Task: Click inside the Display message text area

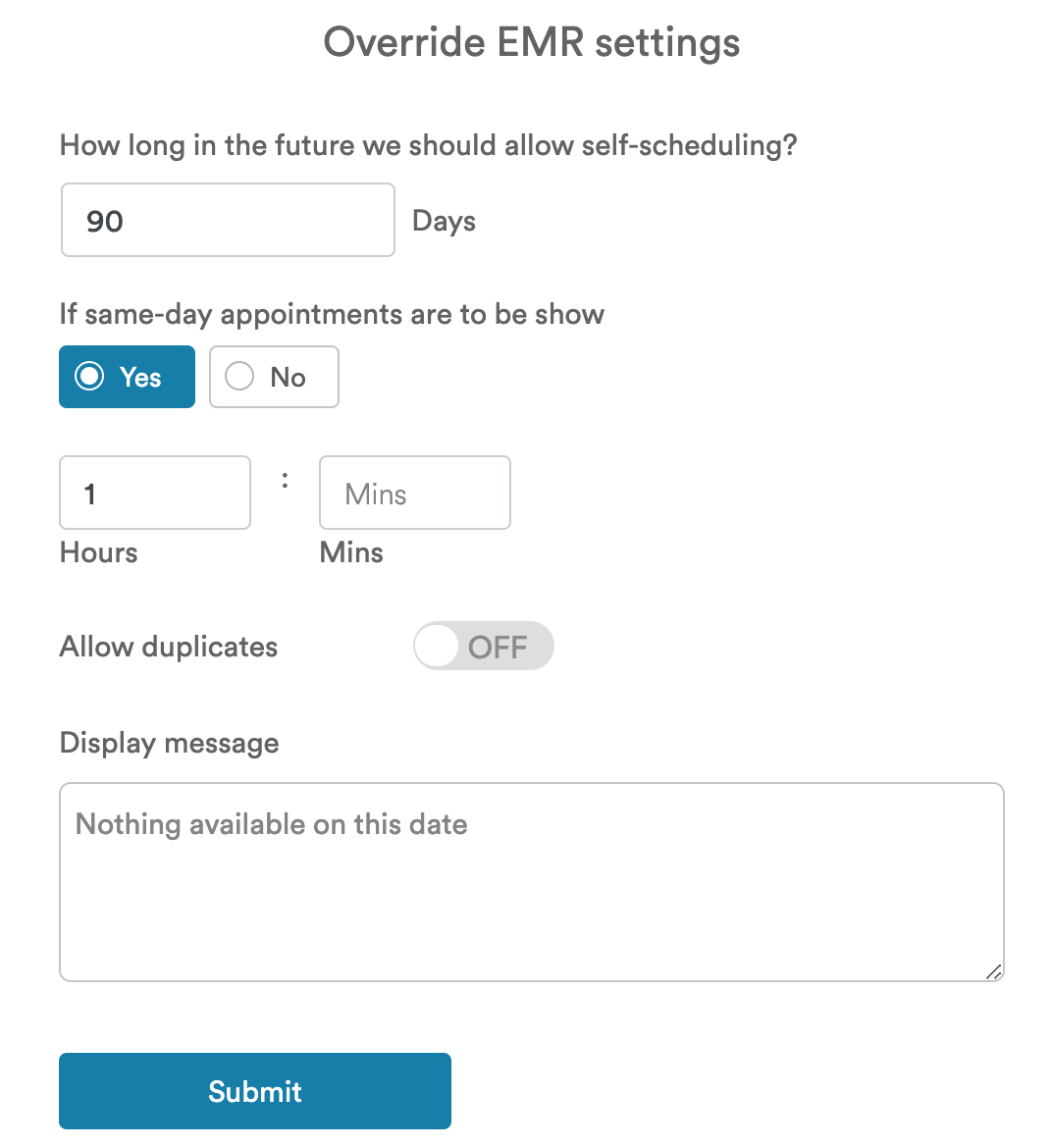Action: click(x=531, y=881)
